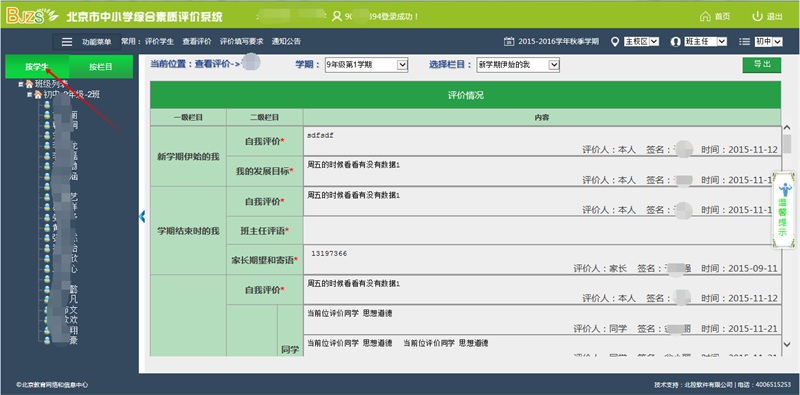
Task: Switch to the 按学生 tab
Action: point(37,67)
